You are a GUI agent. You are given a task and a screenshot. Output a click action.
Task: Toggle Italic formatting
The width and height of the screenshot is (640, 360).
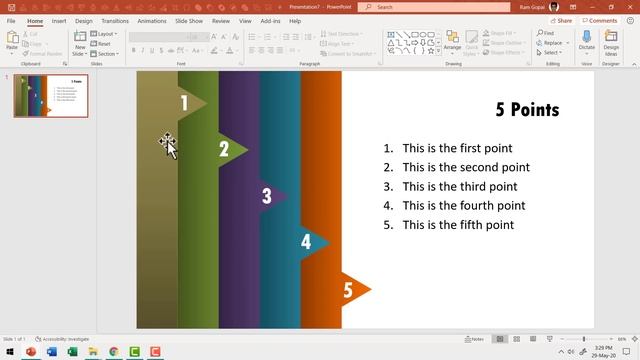(x=142, y=51)
